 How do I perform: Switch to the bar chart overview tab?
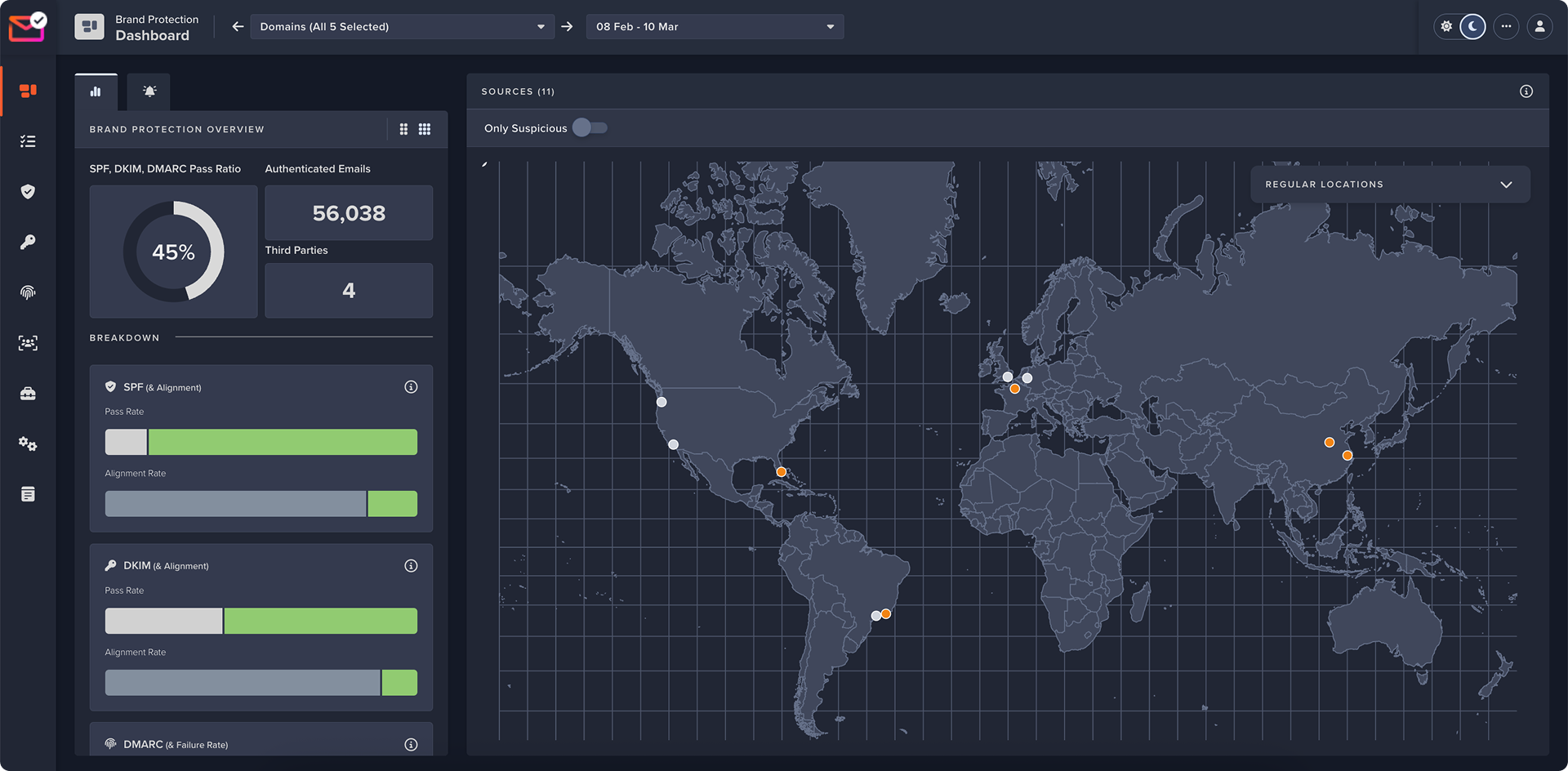click(96, 91)
